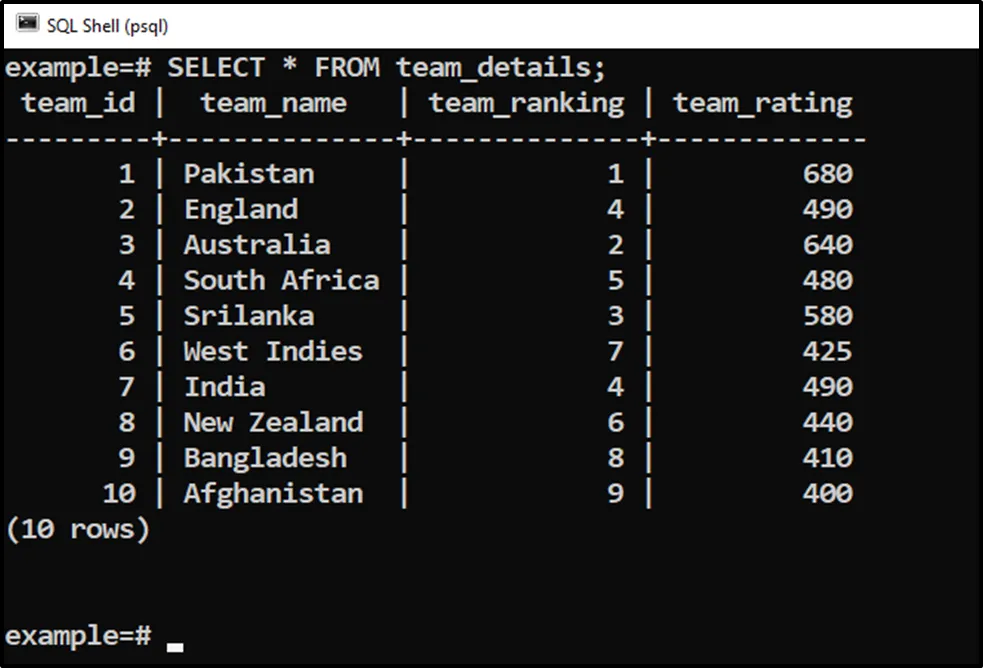This screenshot has height=668, width=983.
Task: Click the team_id column header
Action: (x=78, y=103)
